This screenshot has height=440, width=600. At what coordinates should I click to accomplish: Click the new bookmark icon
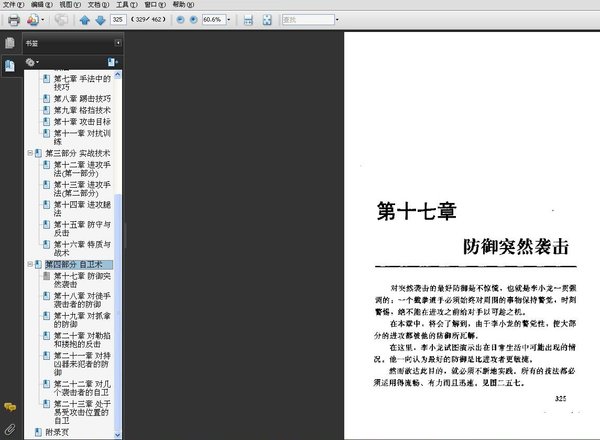click(112, 62)
